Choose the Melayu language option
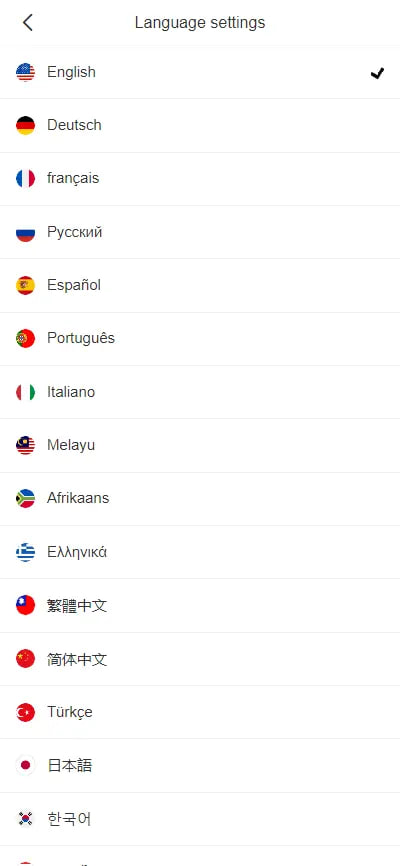The width and height of the screenshot is (400, 866). (x=200, y=445)
